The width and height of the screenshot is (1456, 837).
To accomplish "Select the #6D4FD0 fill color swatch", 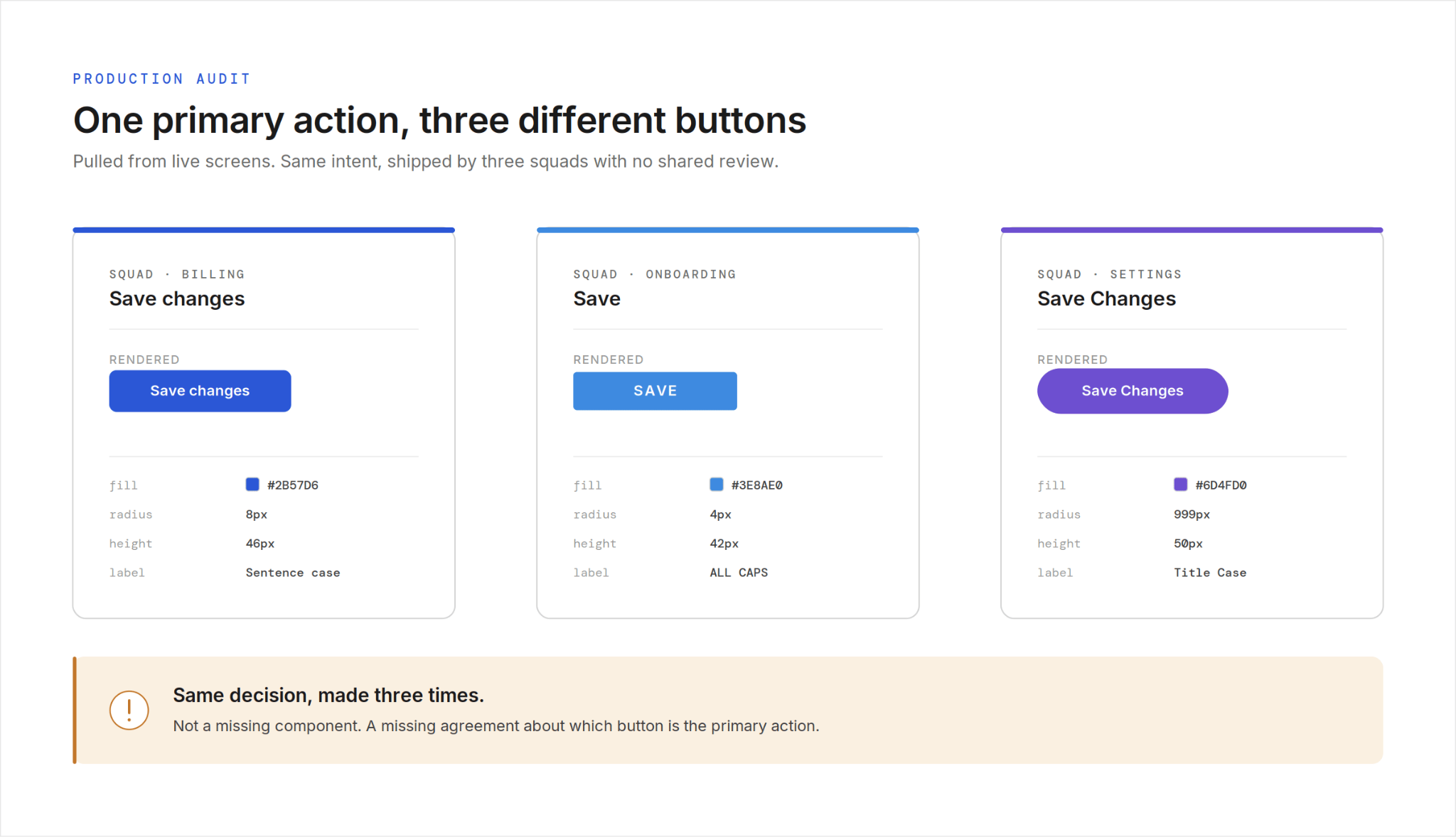I will coord(1180,485).
